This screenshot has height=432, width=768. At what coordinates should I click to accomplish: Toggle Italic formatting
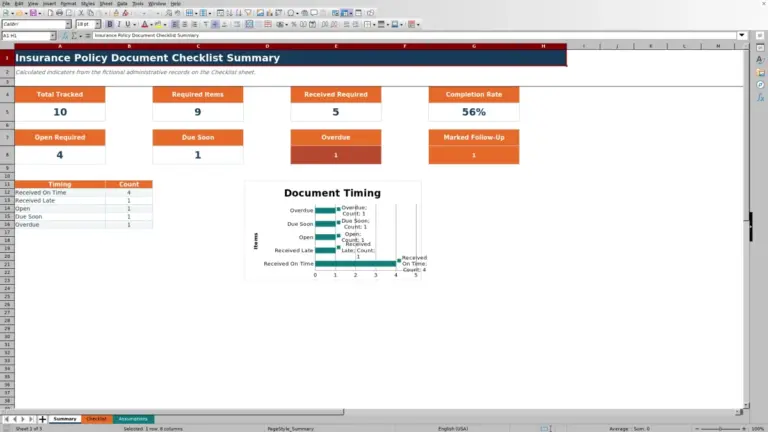(x=119, y=24)
